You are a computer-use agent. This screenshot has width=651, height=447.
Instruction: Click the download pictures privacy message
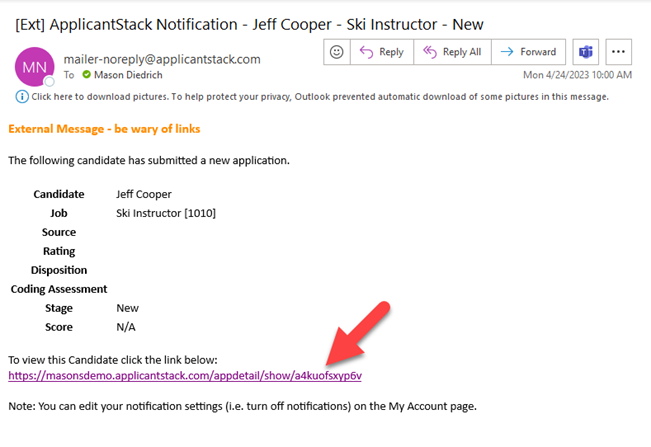(x=320, y=96)
